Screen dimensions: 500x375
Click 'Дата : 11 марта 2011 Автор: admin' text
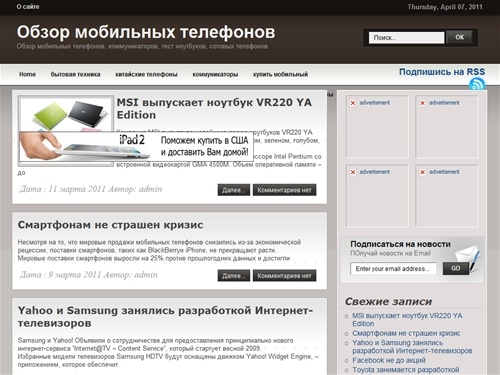pyautogui.click(x=91, y=189)
